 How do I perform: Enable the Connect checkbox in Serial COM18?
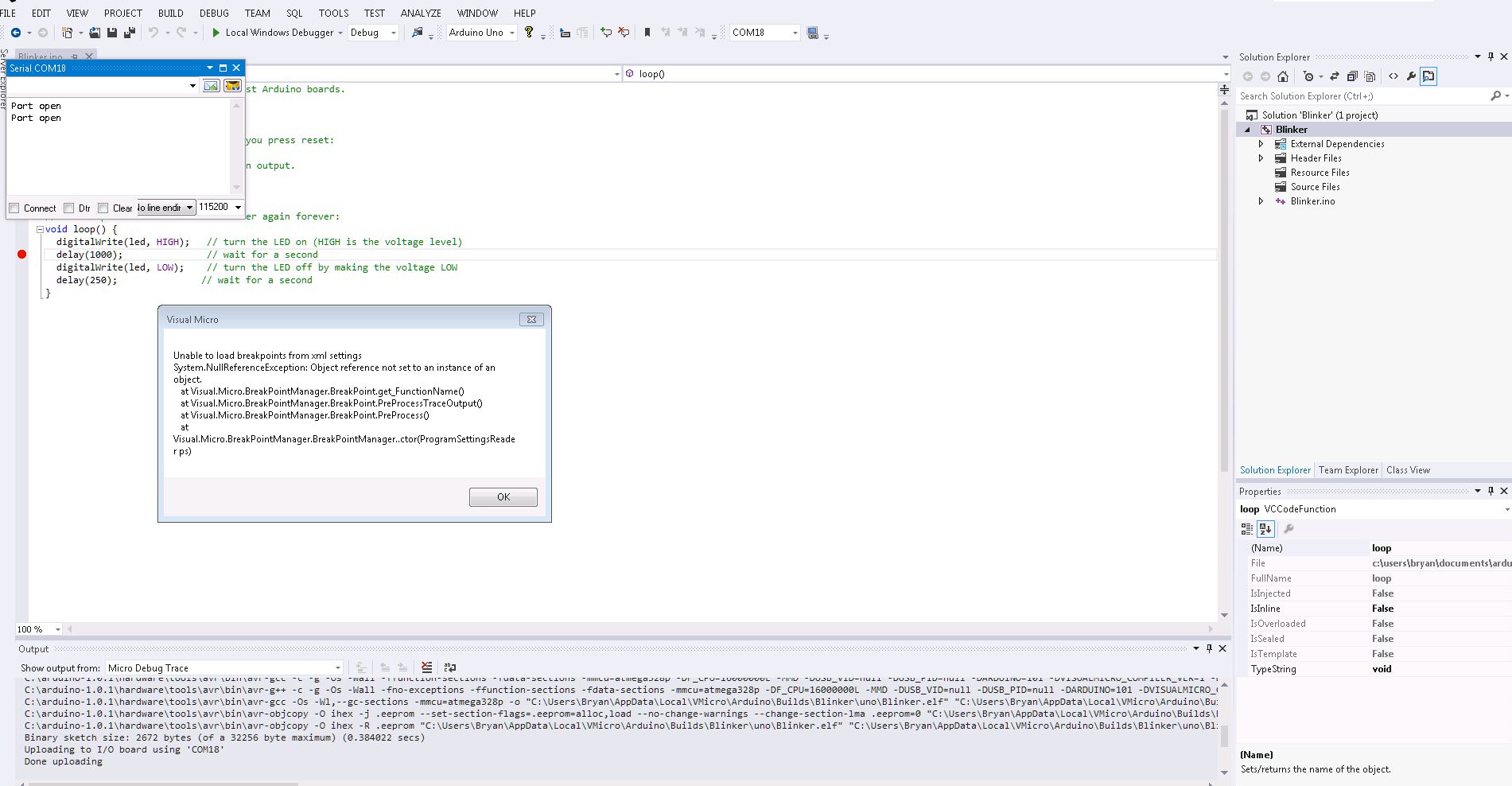(14, 208)
